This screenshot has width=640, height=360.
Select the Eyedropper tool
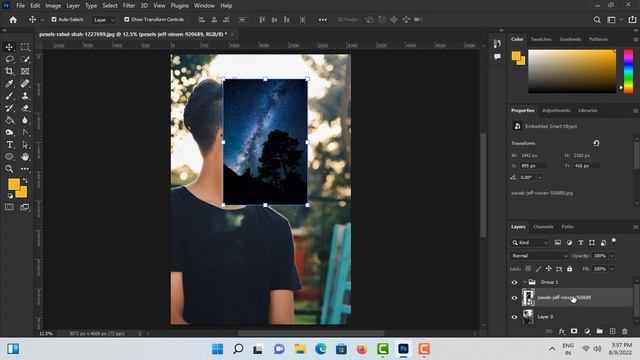click(x=9, y=84)
